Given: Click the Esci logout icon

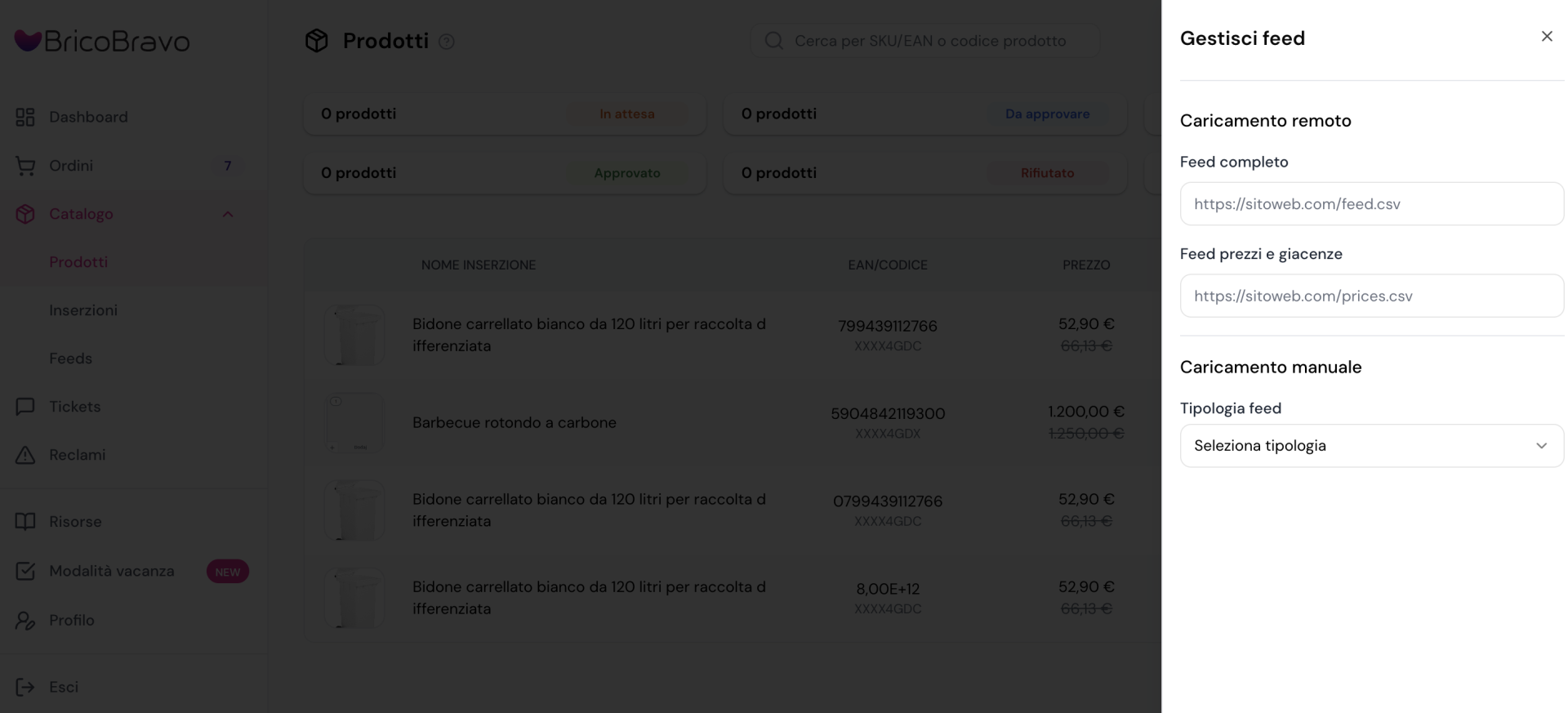Looking at the screenshot, I should point(25,688).
